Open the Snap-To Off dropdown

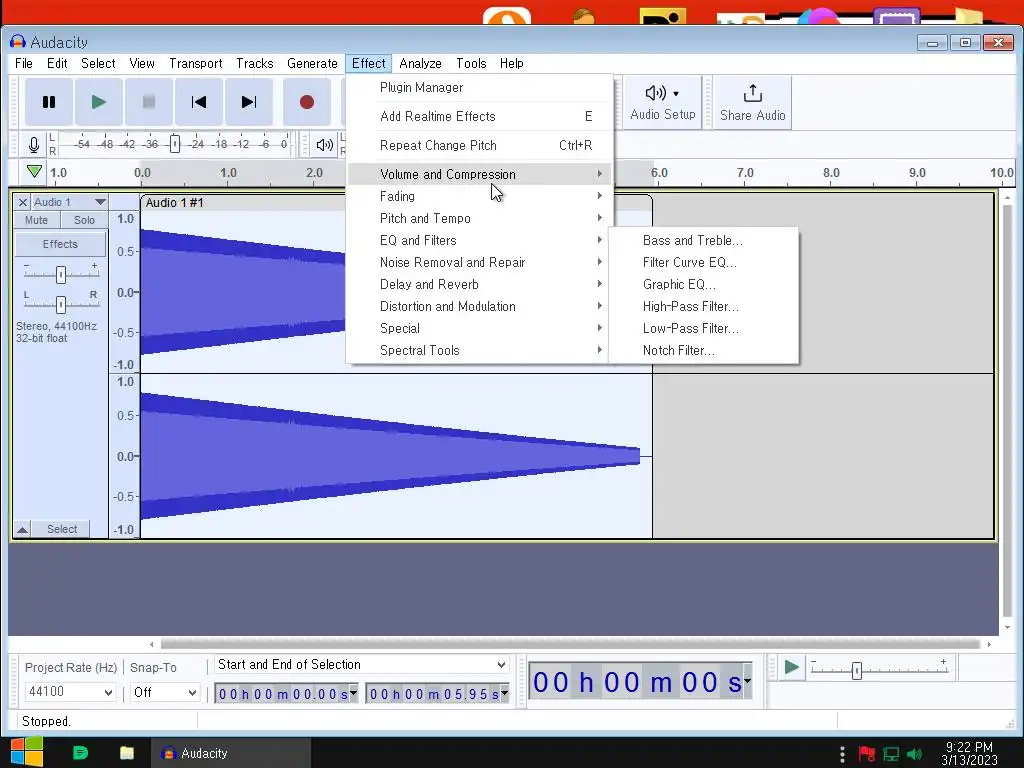165,692
